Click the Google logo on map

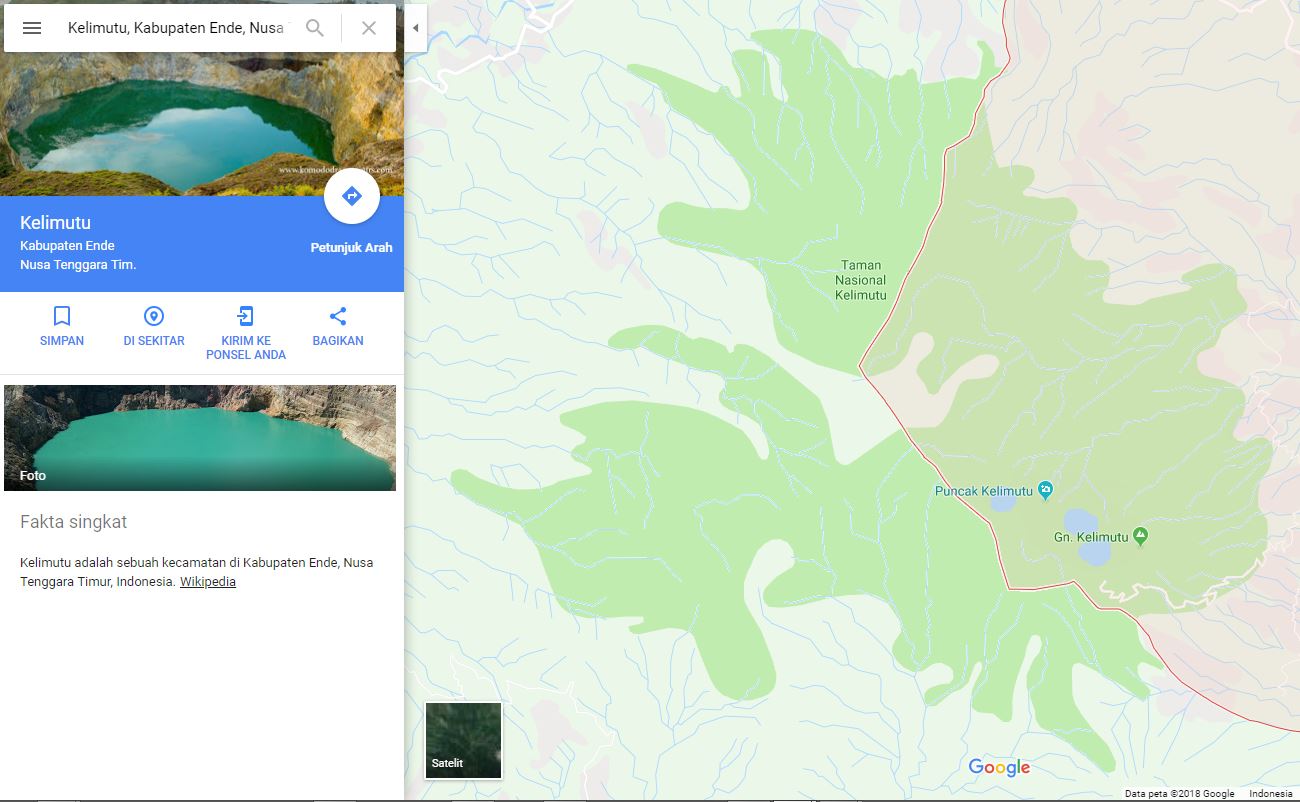pos(999,767)
